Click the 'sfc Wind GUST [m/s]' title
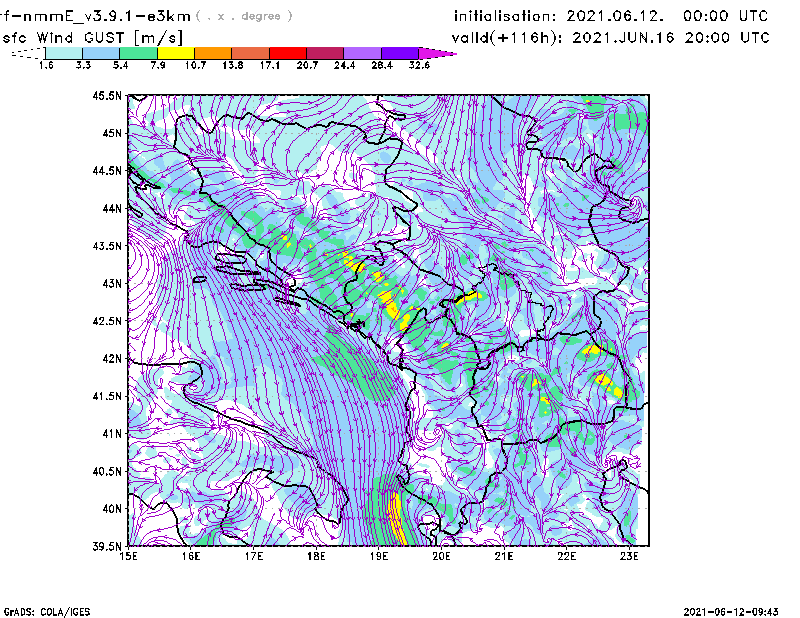 tap(92, 38)
